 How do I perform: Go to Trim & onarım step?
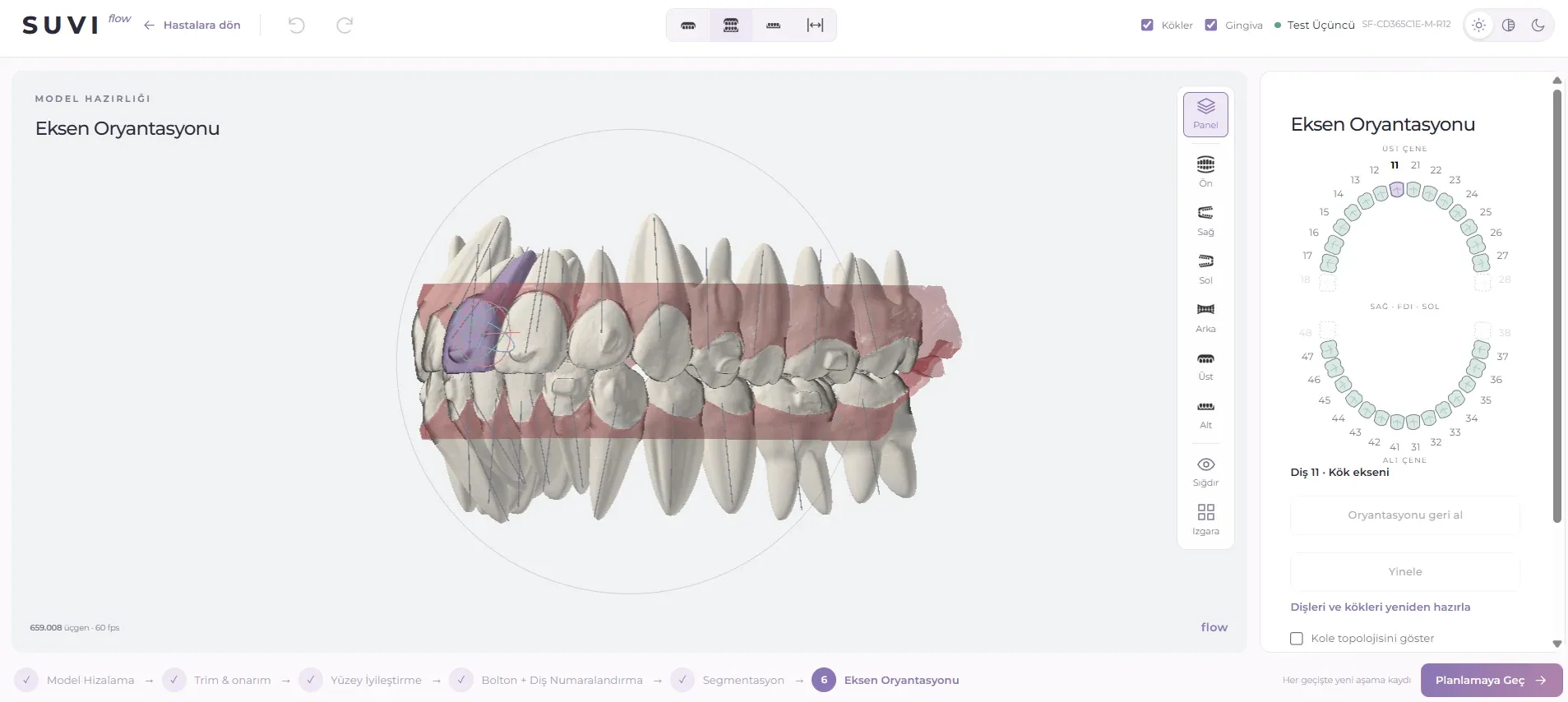pos(218,681)
